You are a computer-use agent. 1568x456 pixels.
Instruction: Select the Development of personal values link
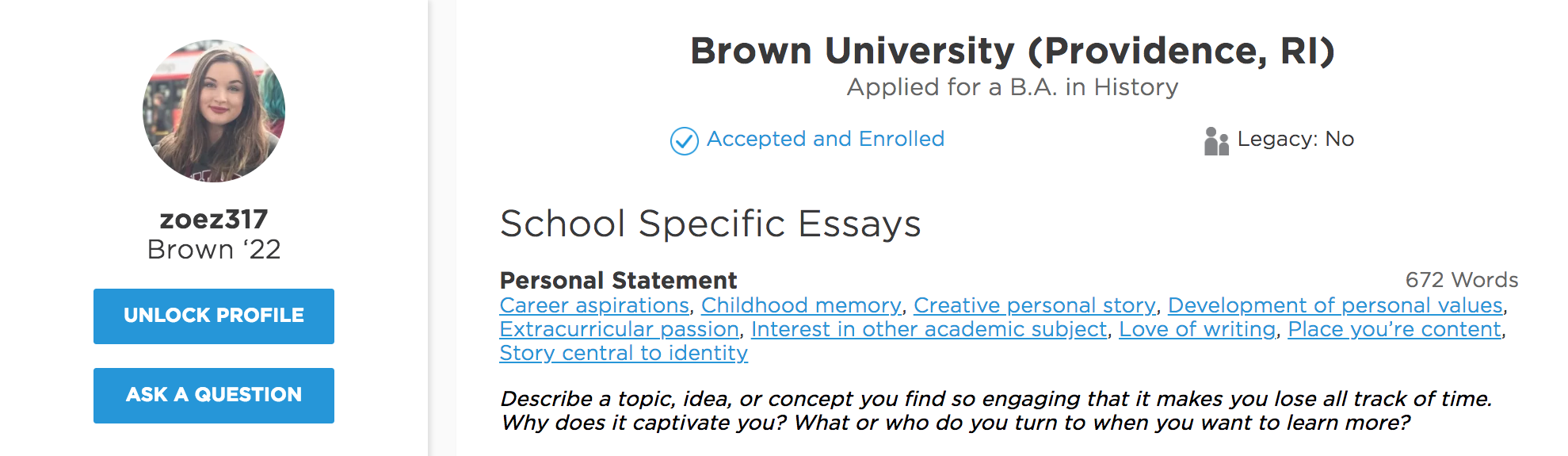(1335, 305)
